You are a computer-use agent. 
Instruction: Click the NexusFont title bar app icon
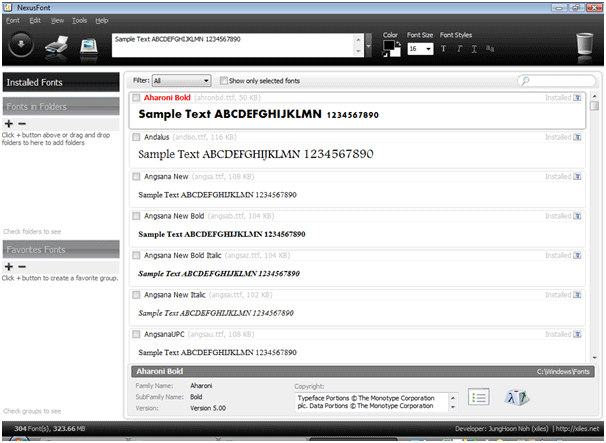point(8,7)
